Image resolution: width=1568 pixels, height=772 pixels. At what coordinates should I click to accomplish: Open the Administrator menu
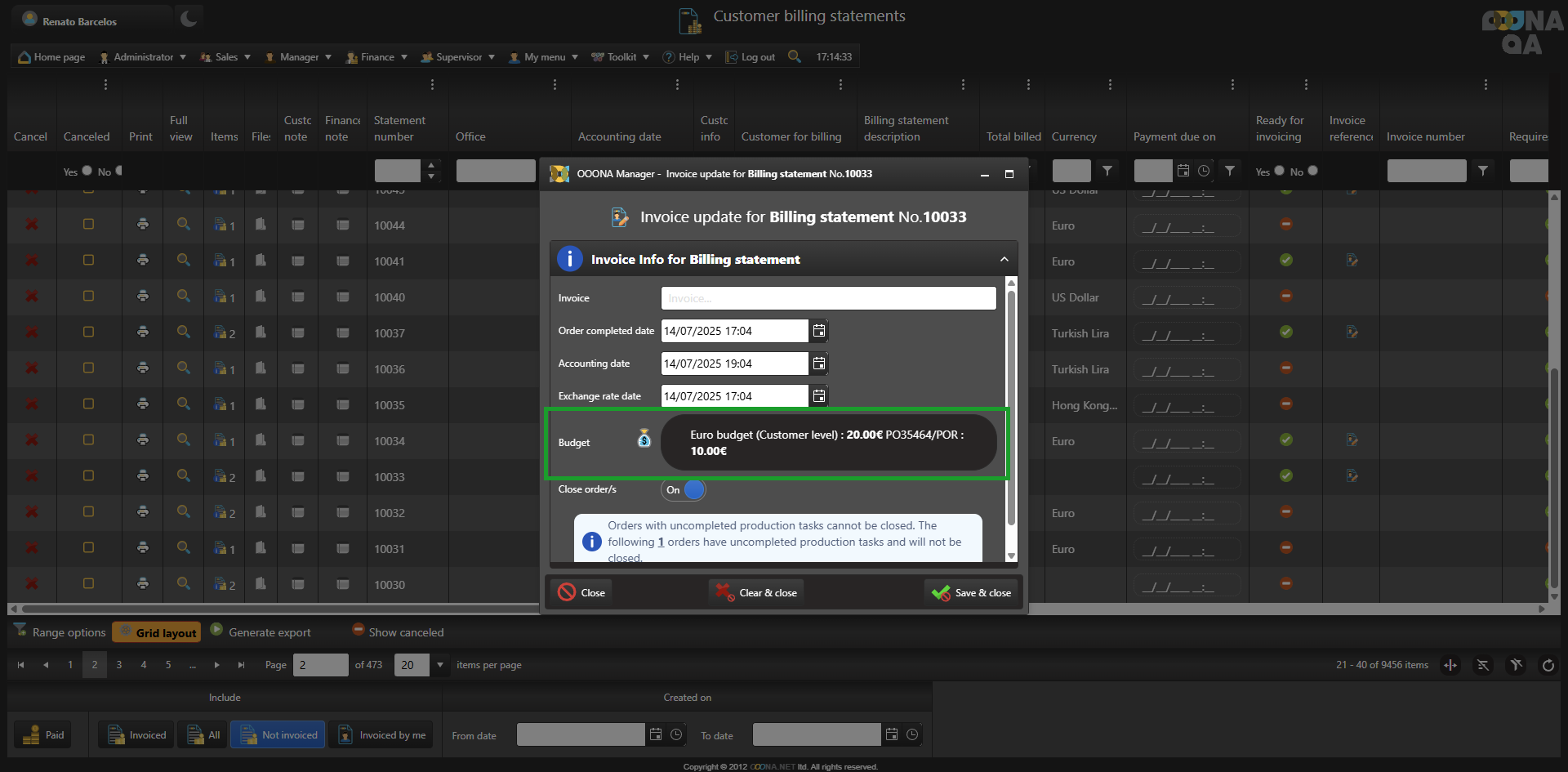click(x=143, y=57)
